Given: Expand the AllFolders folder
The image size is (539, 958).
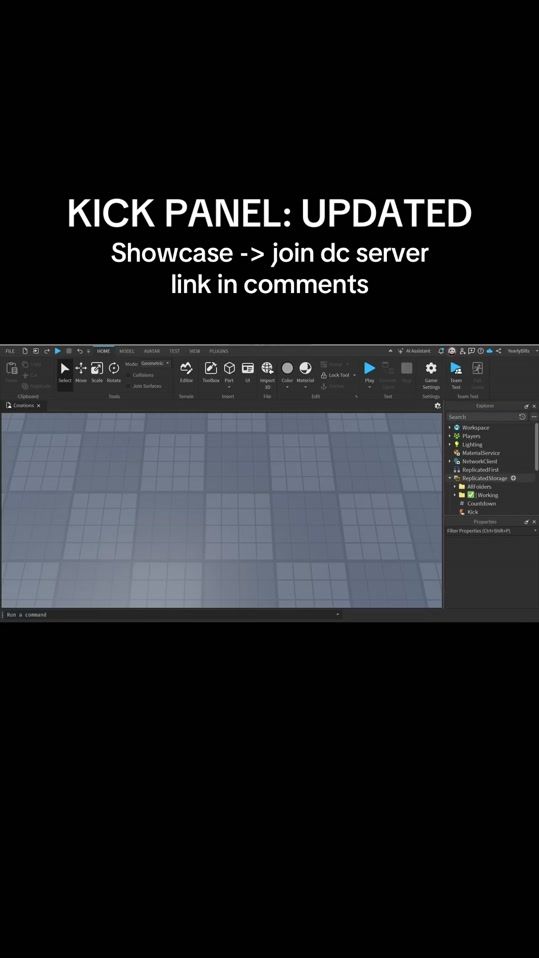Looking at the screenshot, I should click(x=455, y=486).
